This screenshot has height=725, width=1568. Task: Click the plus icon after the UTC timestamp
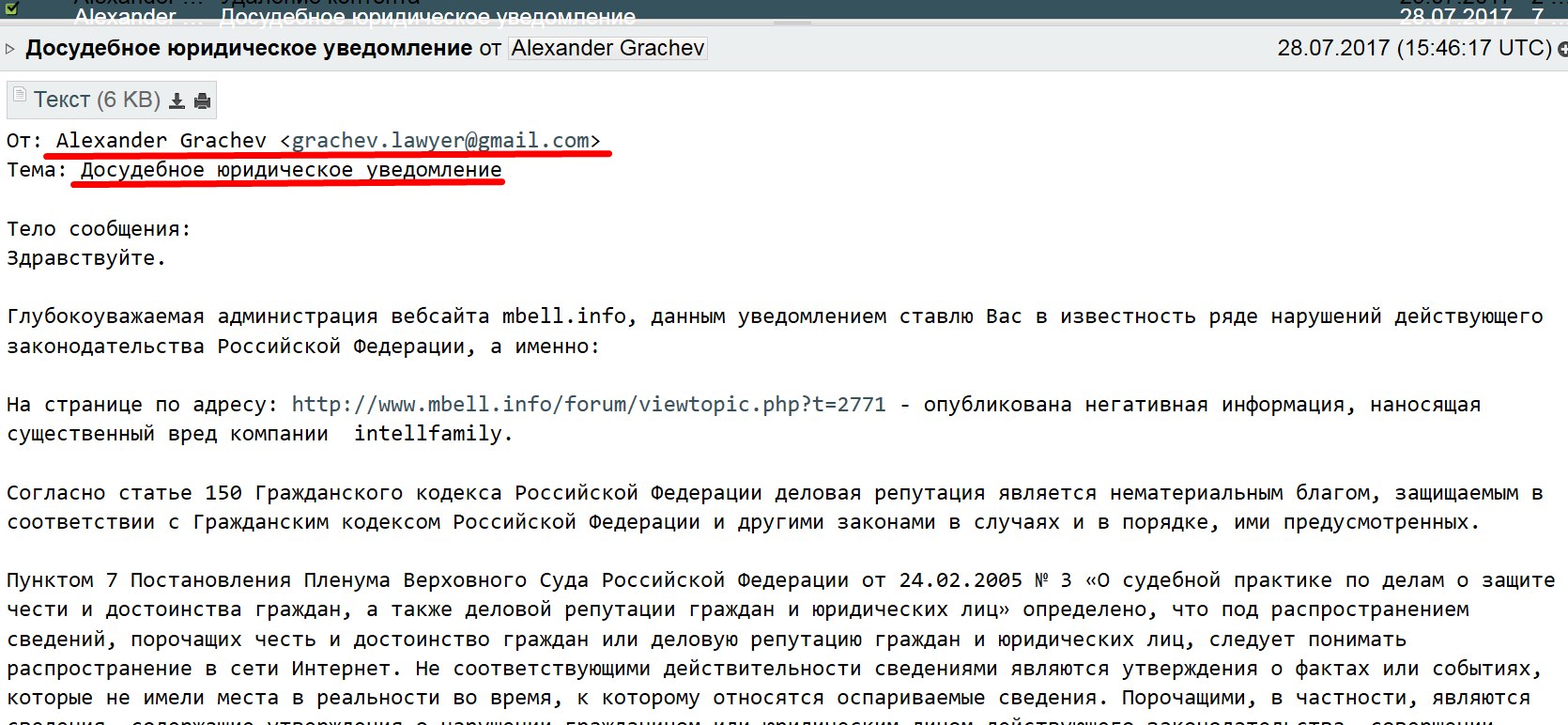tap(1562, 49)
